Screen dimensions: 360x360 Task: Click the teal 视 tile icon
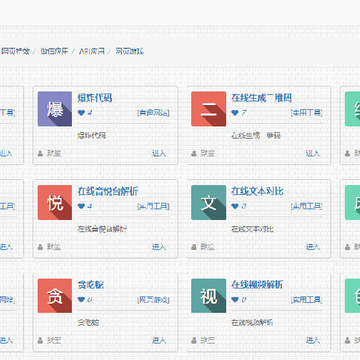point(208,296)
